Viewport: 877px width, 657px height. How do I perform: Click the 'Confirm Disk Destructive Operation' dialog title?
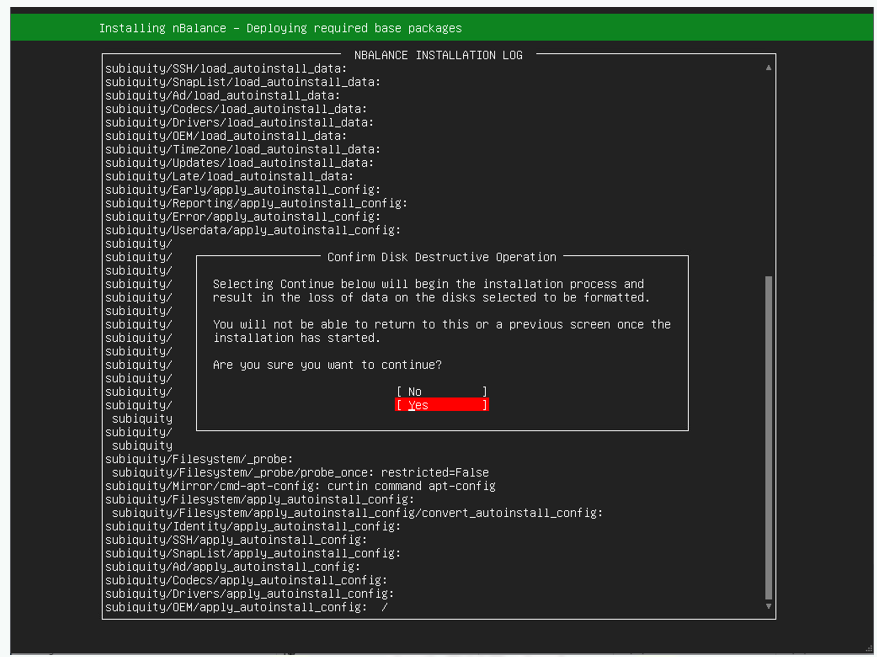tap(441, 257)
